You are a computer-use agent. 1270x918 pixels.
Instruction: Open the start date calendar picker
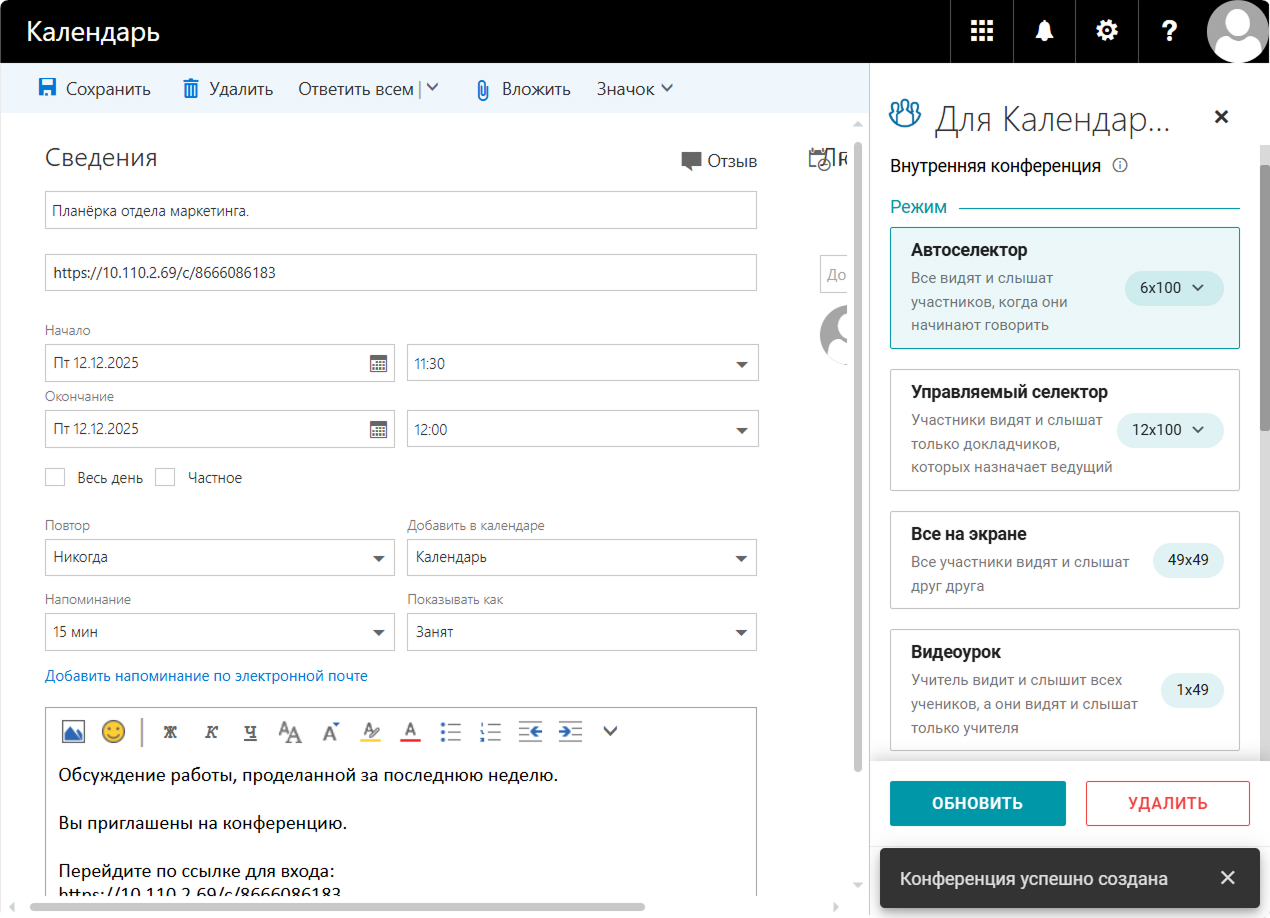(x=378, y=363)
